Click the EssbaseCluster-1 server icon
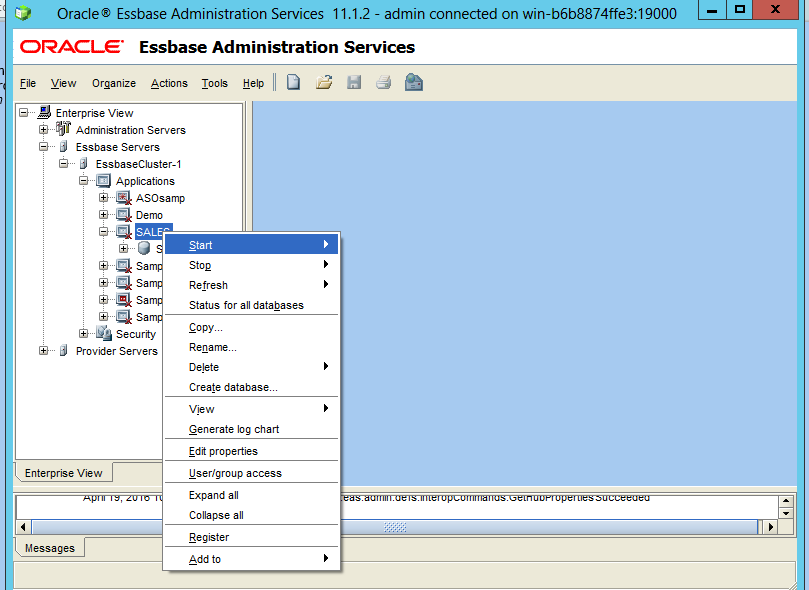Viewport: 809px width, 590px height. 84,164
